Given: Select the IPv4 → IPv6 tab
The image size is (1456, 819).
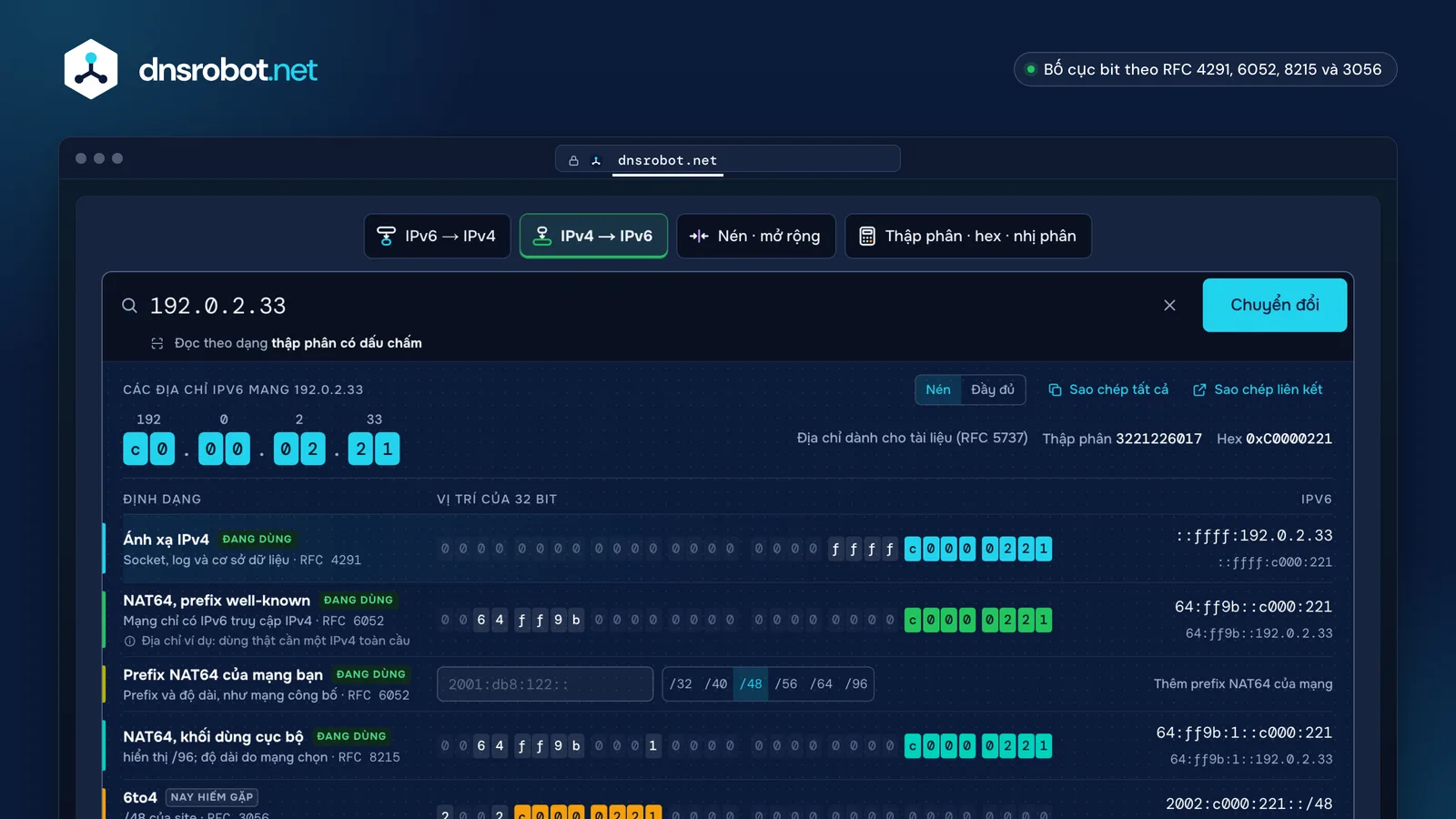Looking at the screenshot, I should (x=593, y=236).
